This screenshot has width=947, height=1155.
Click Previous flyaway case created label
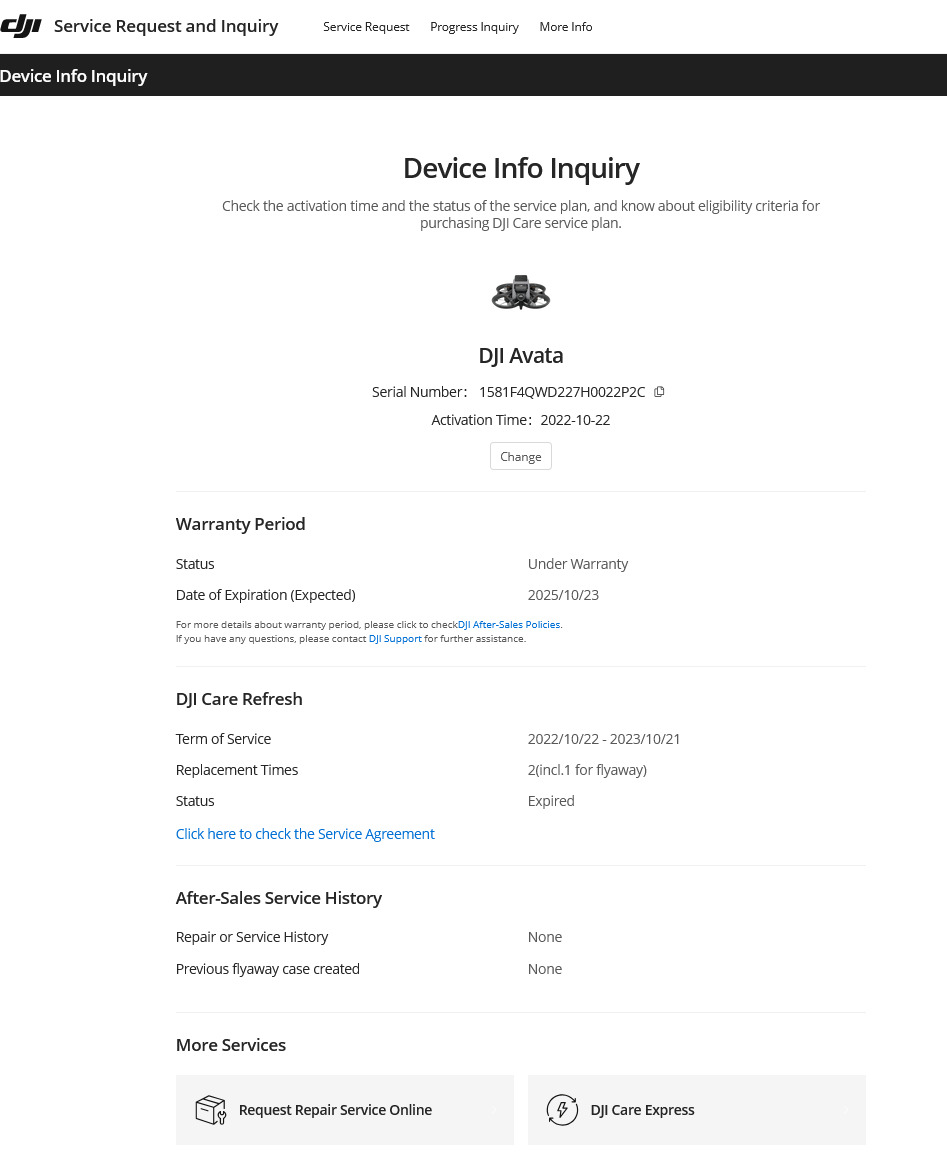pyautogui.click(x=267, y=969)
